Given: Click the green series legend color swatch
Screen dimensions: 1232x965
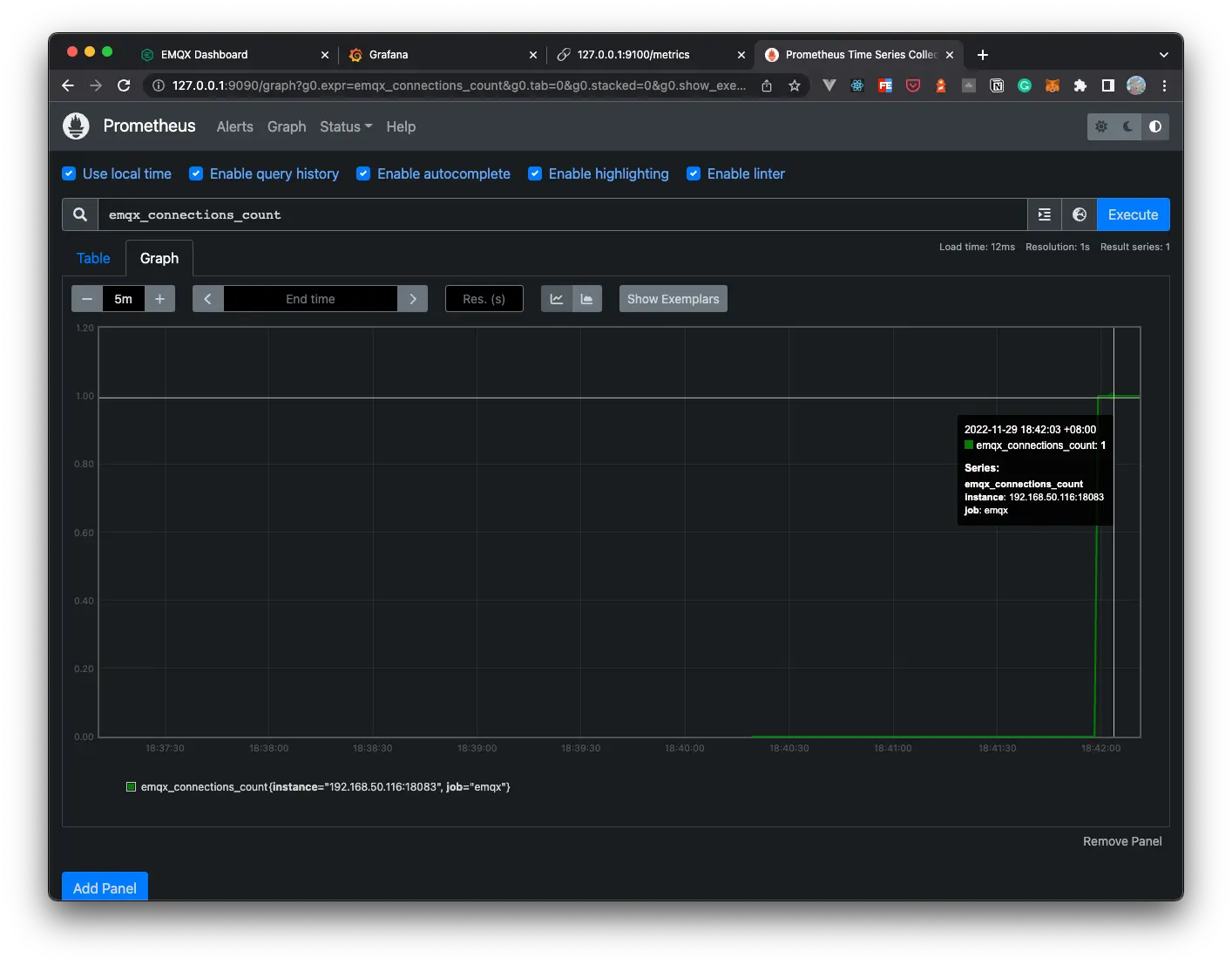Looking at the screenshot, I should click(x=130, y=786).
